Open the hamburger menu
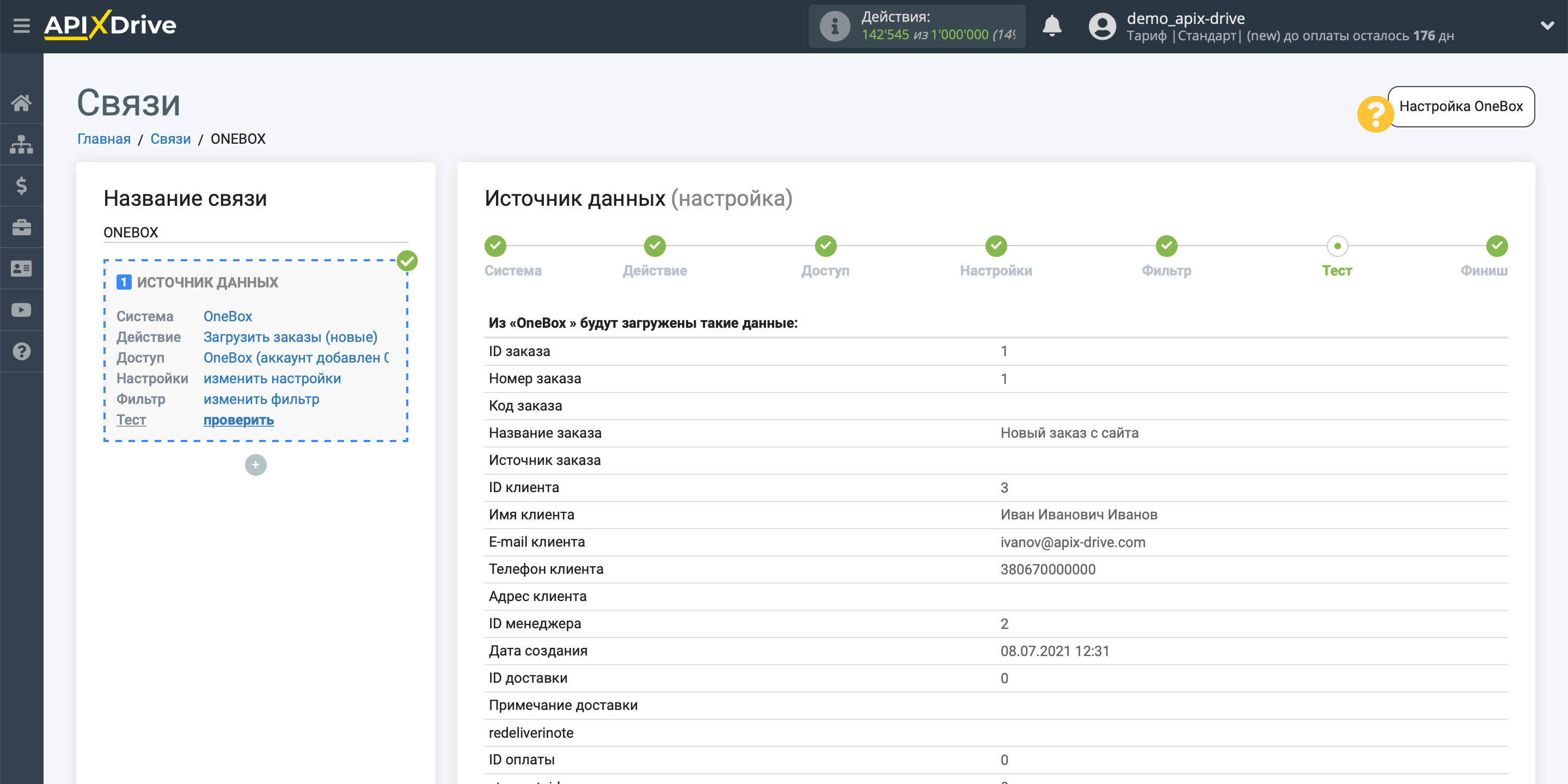The image size is (1568, 784). (x=21, y=26)
